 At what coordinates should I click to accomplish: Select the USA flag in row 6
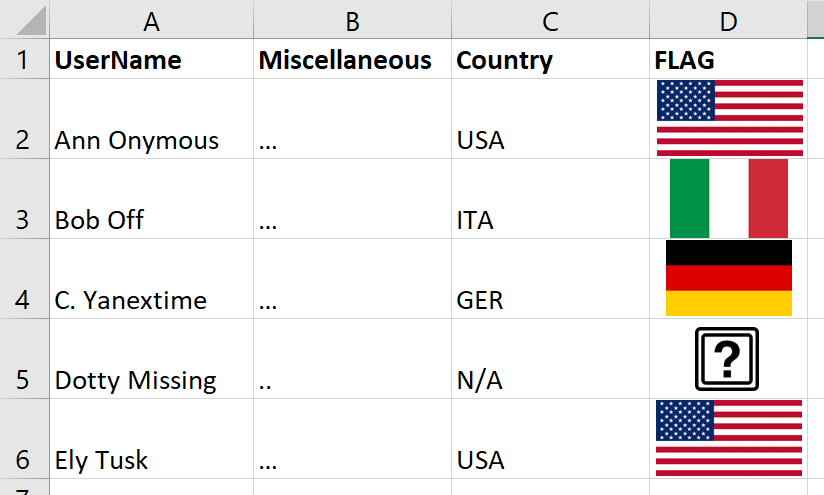[x=729, y=438]
